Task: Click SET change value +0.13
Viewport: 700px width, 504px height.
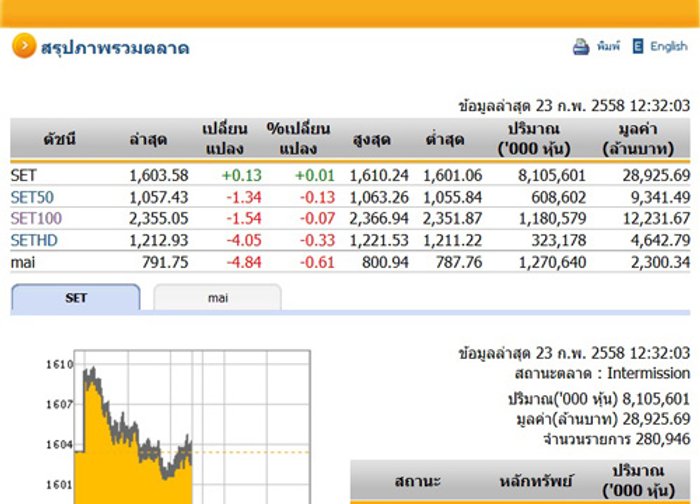Action: click(x=242, y=175)
